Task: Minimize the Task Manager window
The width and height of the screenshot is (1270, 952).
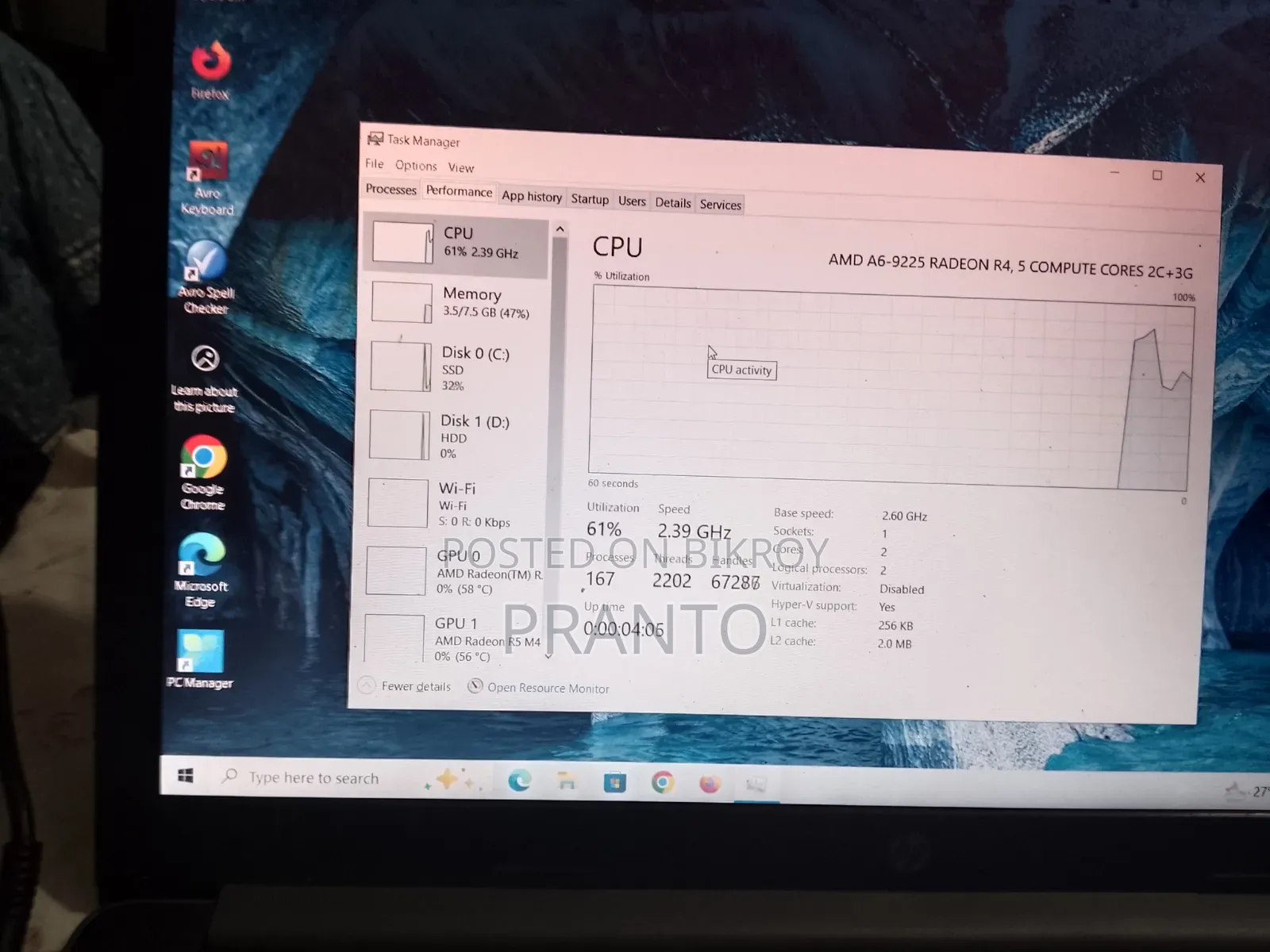Action: [1114, 173]
